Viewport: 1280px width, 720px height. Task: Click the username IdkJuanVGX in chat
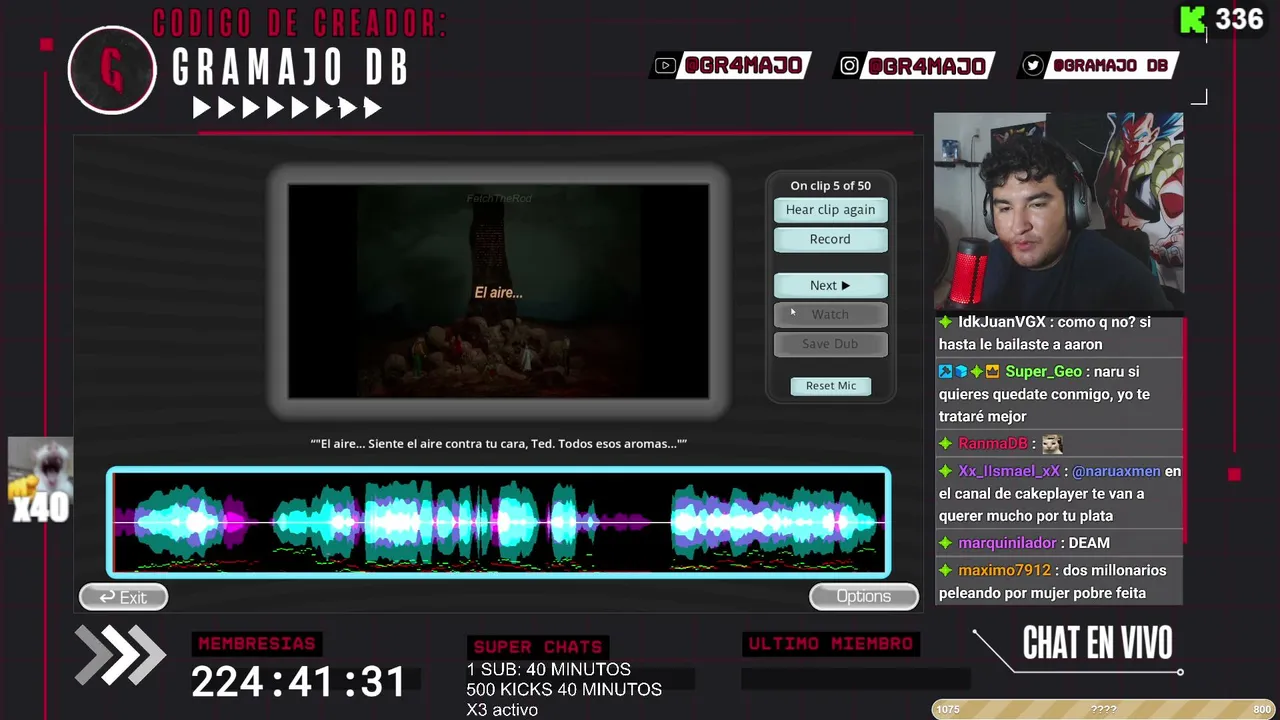click(1001, 322)
